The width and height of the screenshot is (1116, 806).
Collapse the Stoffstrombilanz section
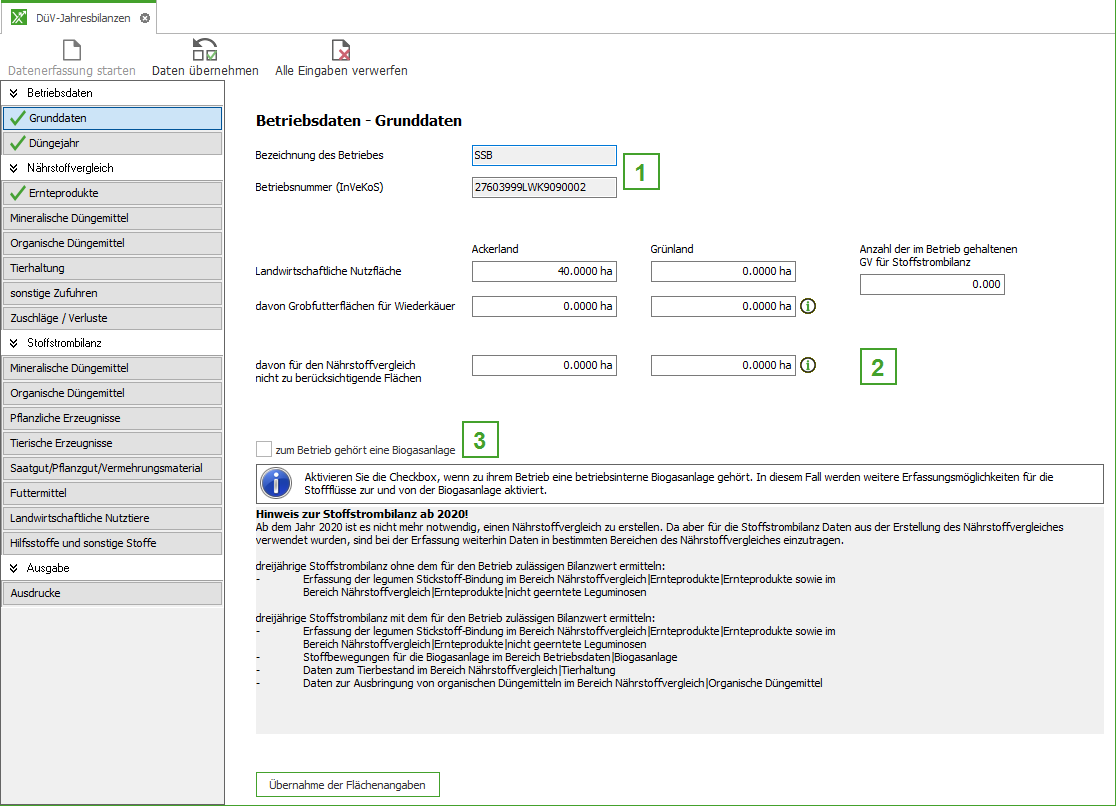click(14, 343)
